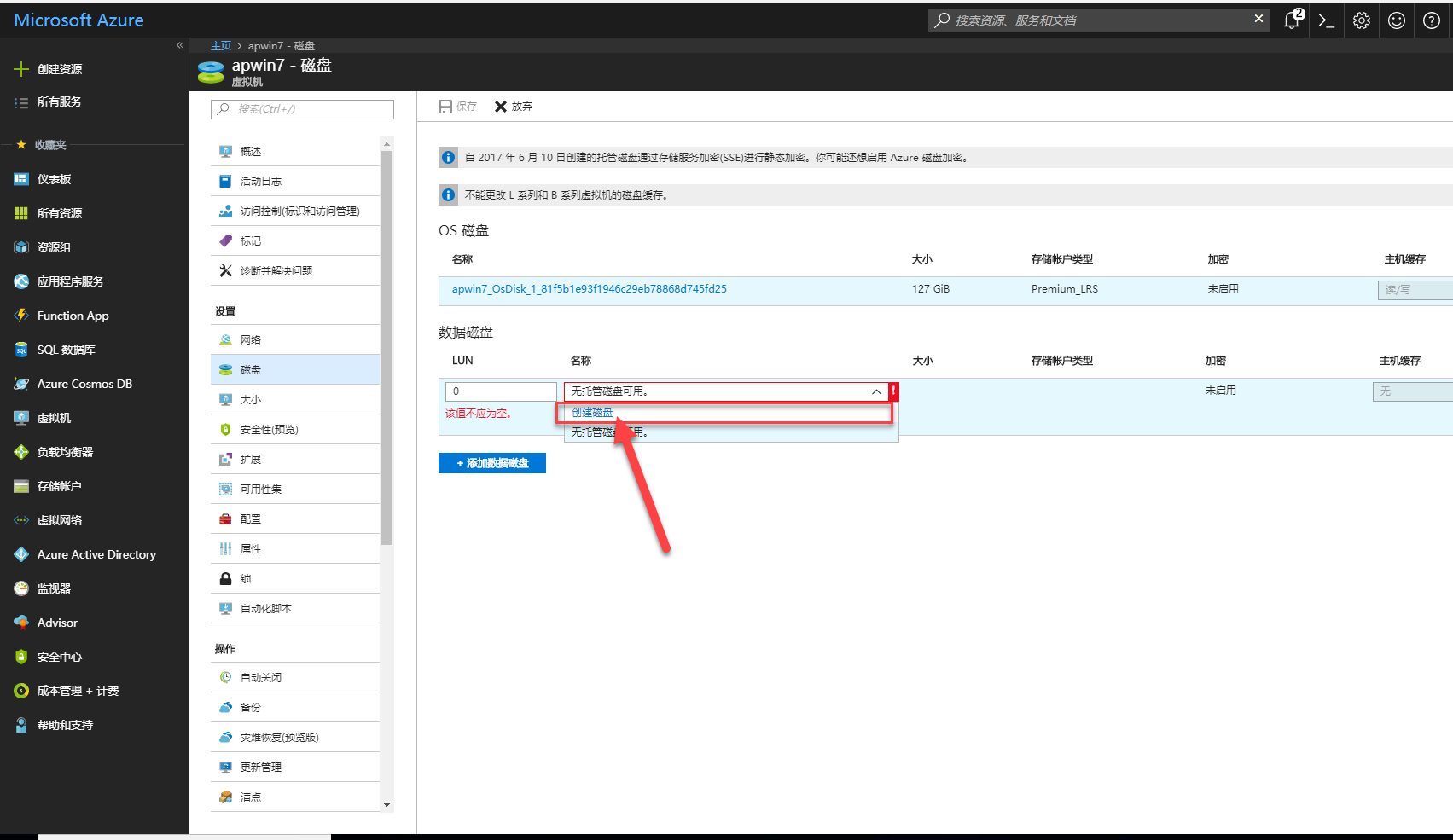Viewport: 1453px width, 840px height.
Task: Click the SQL 数据库 icon
Action: coord(21,350)
